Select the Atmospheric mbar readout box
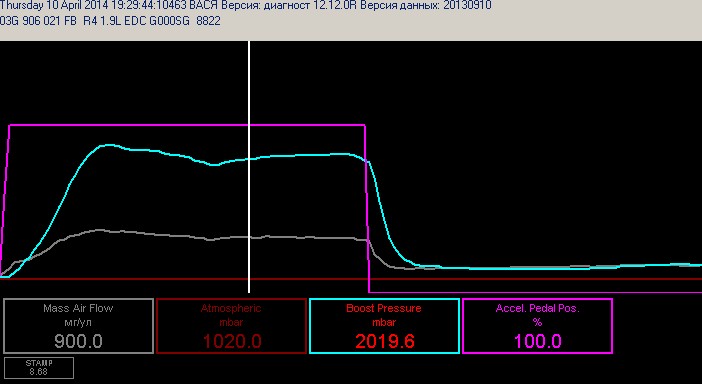Screen dimensions: 702x384 click(231, 326)
